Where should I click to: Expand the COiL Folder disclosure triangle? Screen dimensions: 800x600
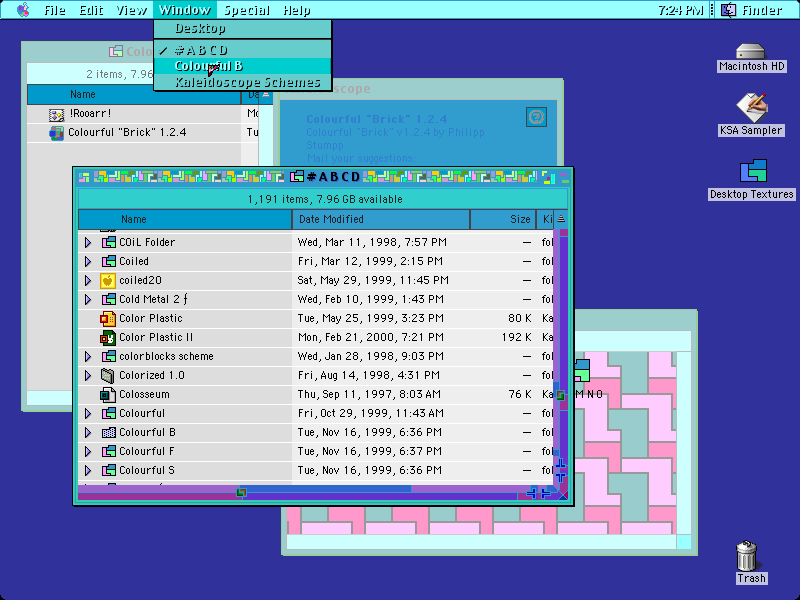[88, 242]
